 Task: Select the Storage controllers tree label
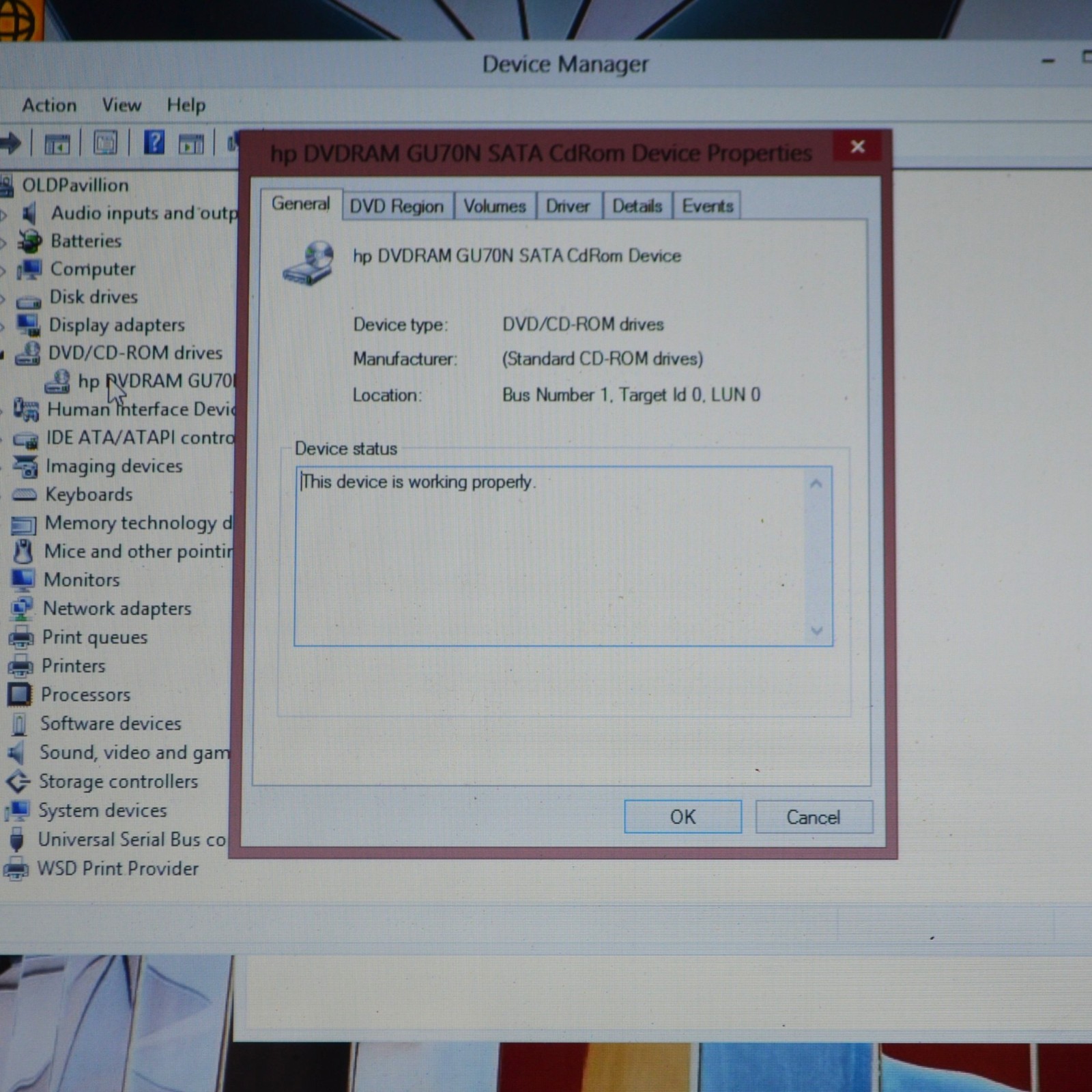(x=118, y=781)
